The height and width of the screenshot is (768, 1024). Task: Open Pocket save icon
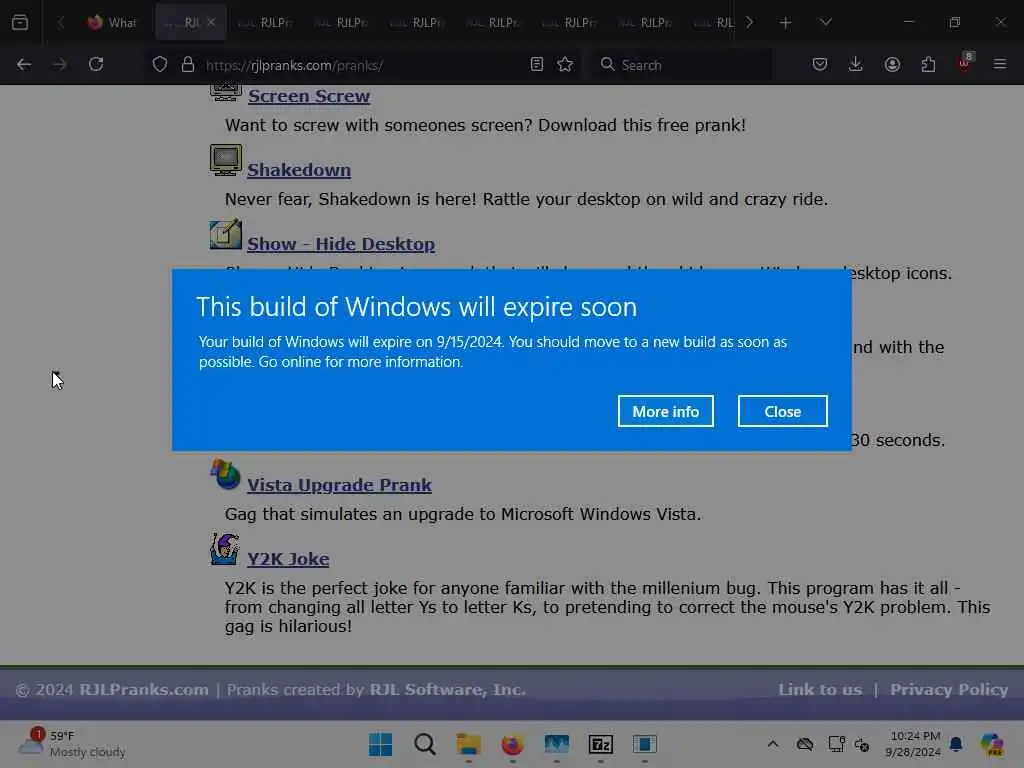tap(820, 65)
